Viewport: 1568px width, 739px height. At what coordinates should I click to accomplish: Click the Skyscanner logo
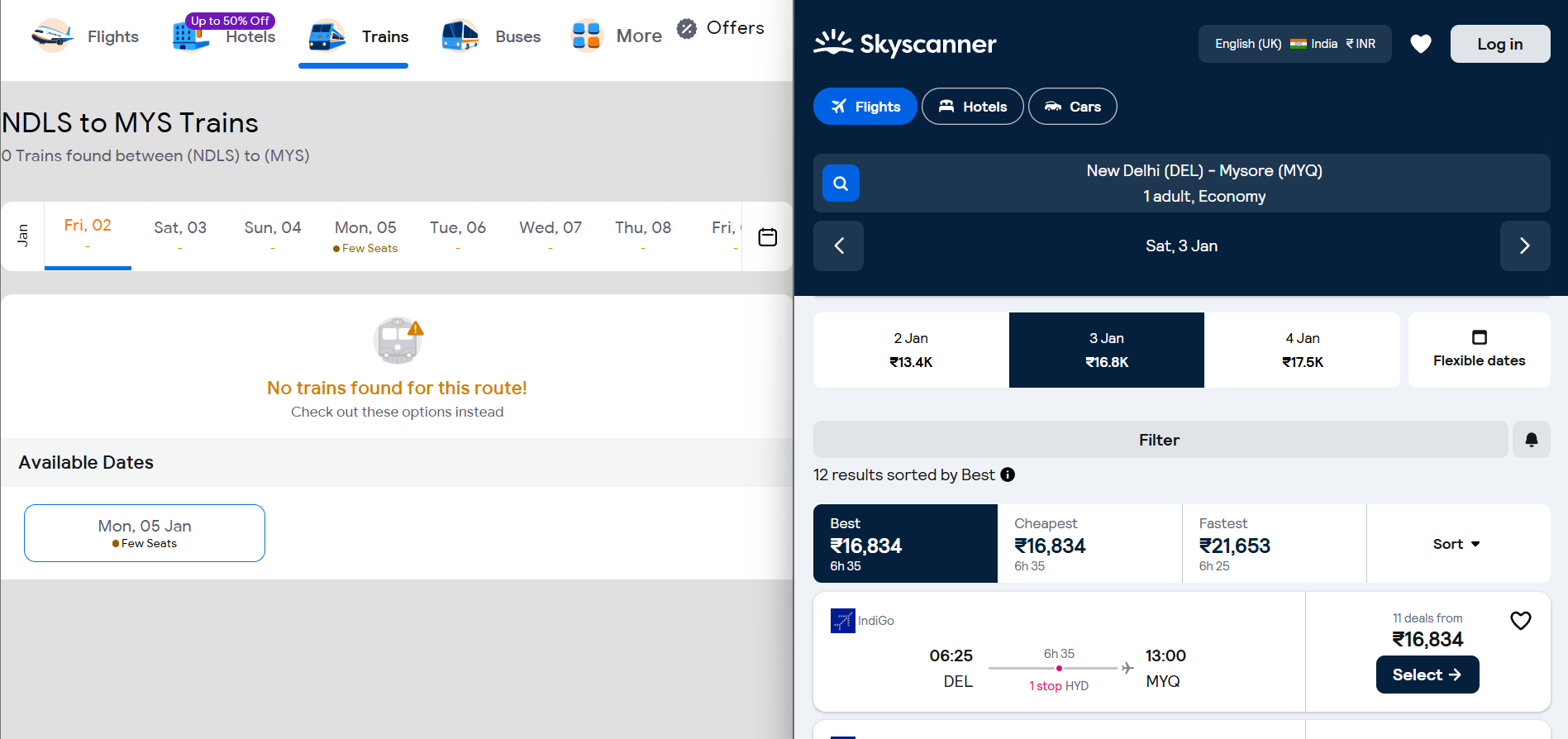pos(905,44)
